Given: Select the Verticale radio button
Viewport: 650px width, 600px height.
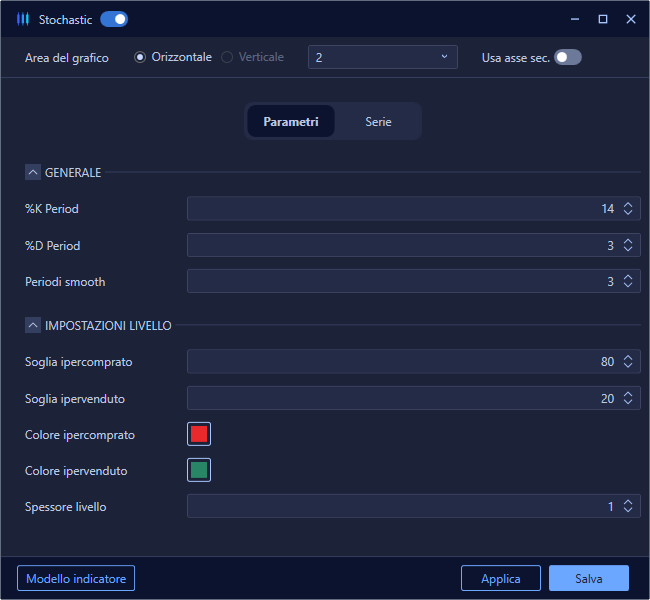Looking at the screenshot, I should 227,57.
